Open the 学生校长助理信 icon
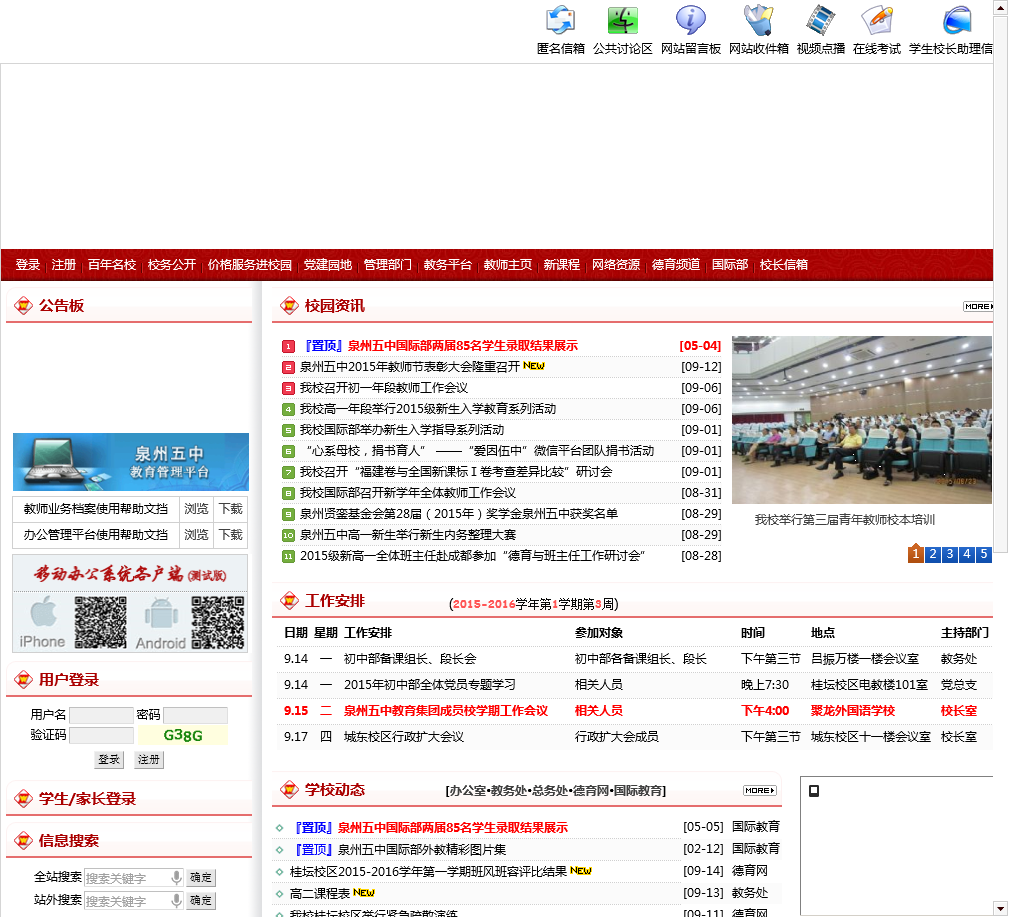The height and width of the screenshot is (917, 1009). (x=957, y=20)
